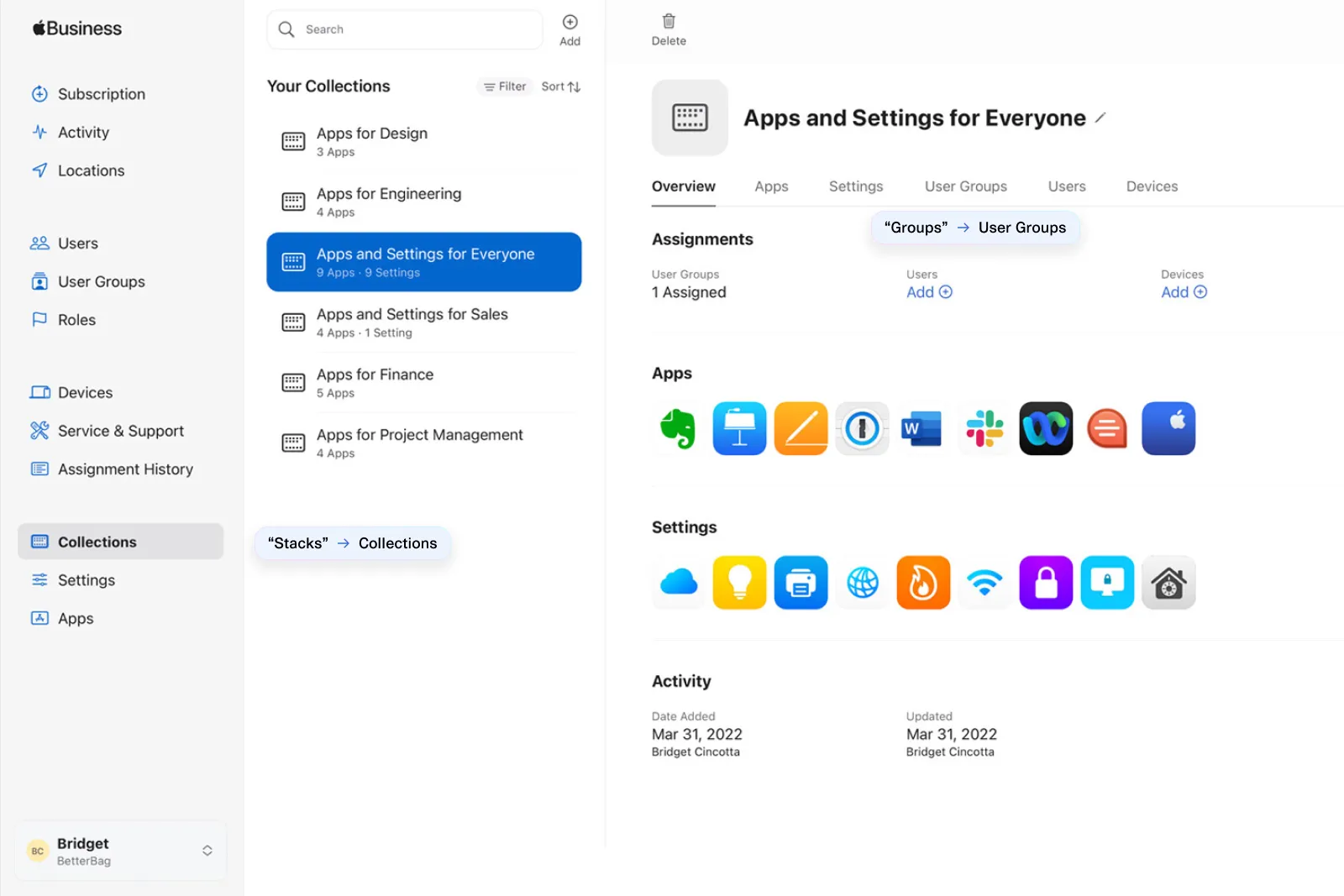Switch to the Devices tab
Screen dimensions: 1344x896
point(1152,186)
